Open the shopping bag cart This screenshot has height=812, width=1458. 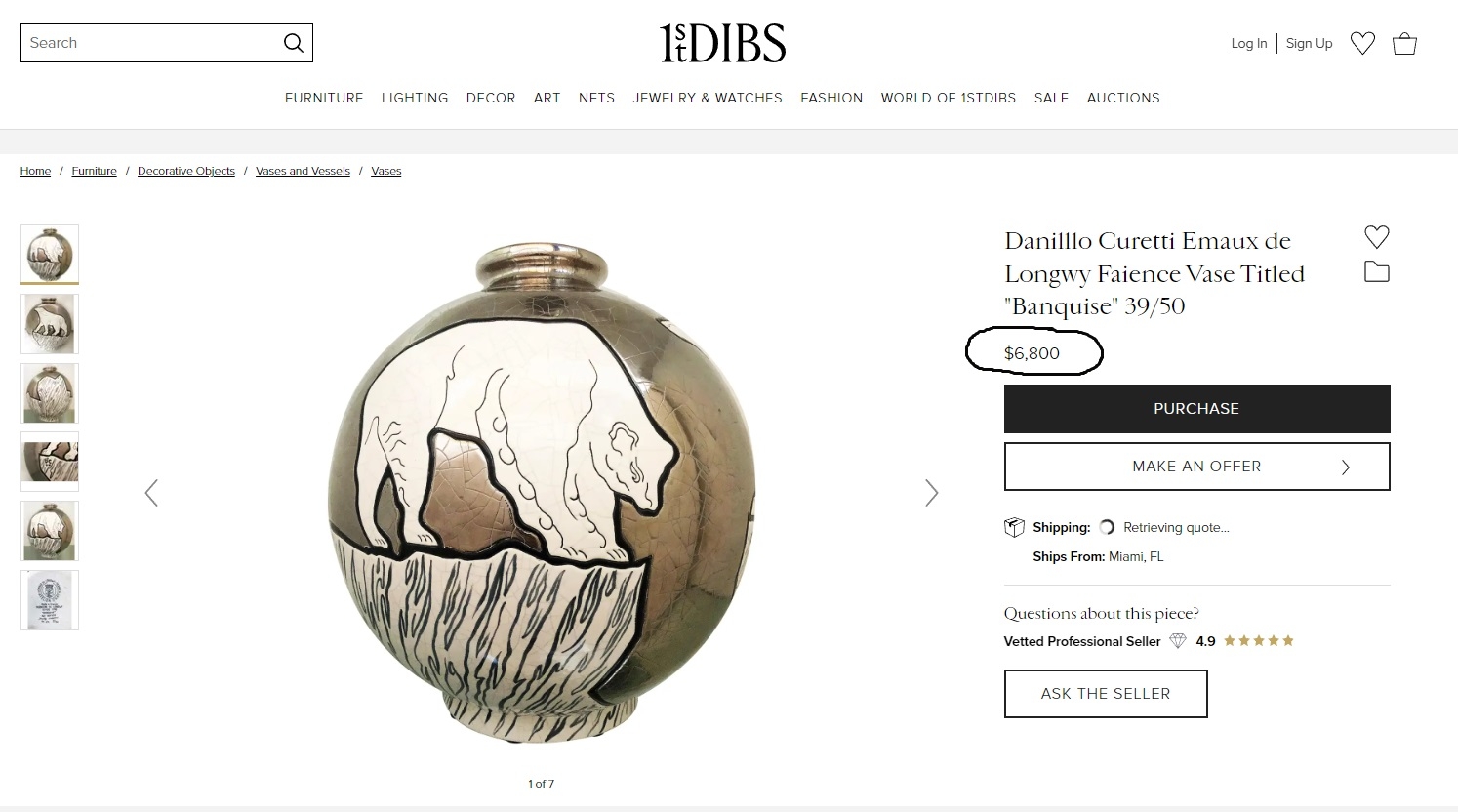[1404, 43]
